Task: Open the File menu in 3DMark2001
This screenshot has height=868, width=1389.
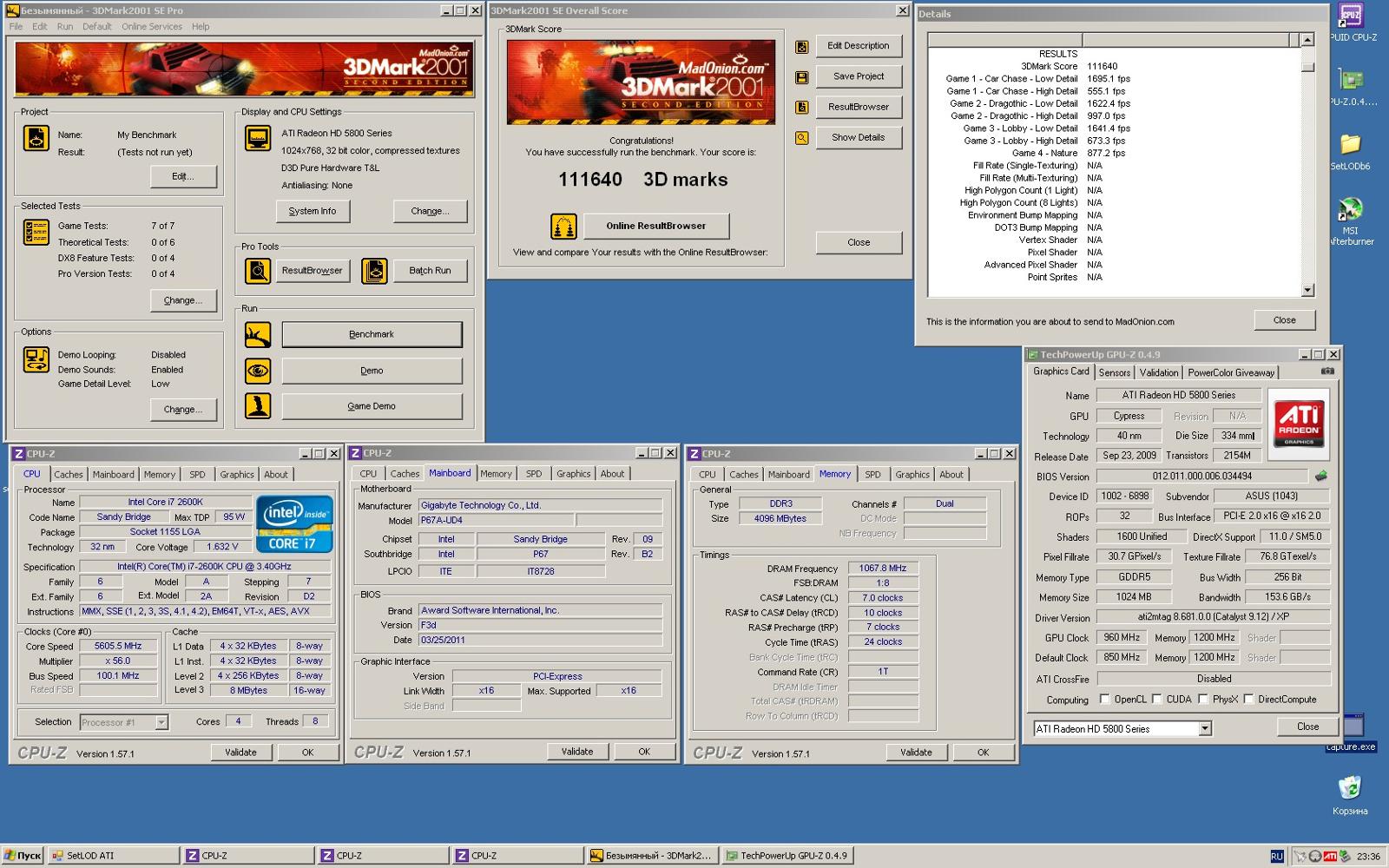Action: pyautogui.click(x=16, y=27)
